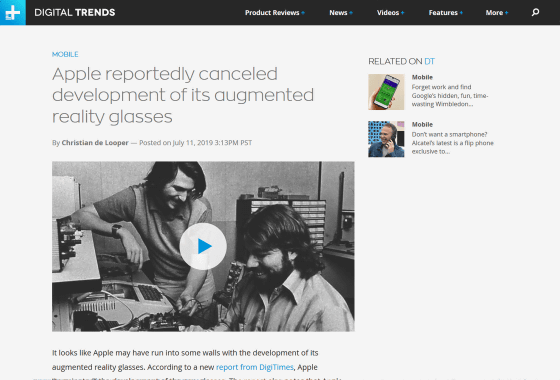Open the News menu item

coord(338,13)
